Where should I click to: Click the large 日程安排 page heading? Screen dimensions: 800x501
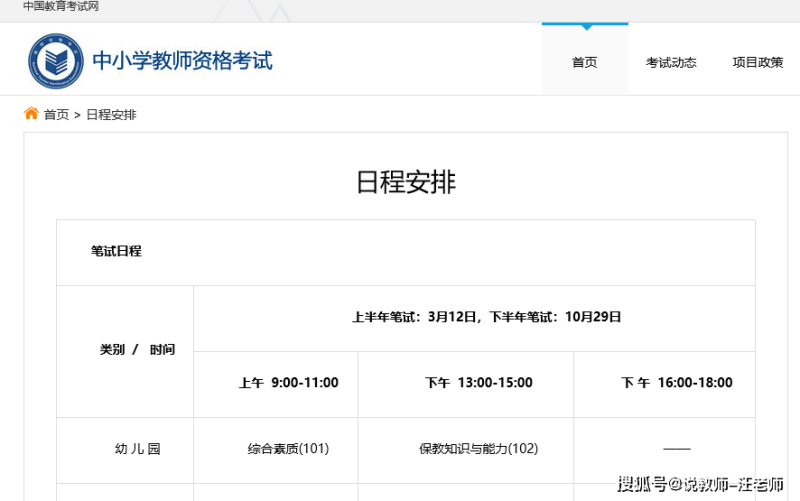(x=406, y=182)
